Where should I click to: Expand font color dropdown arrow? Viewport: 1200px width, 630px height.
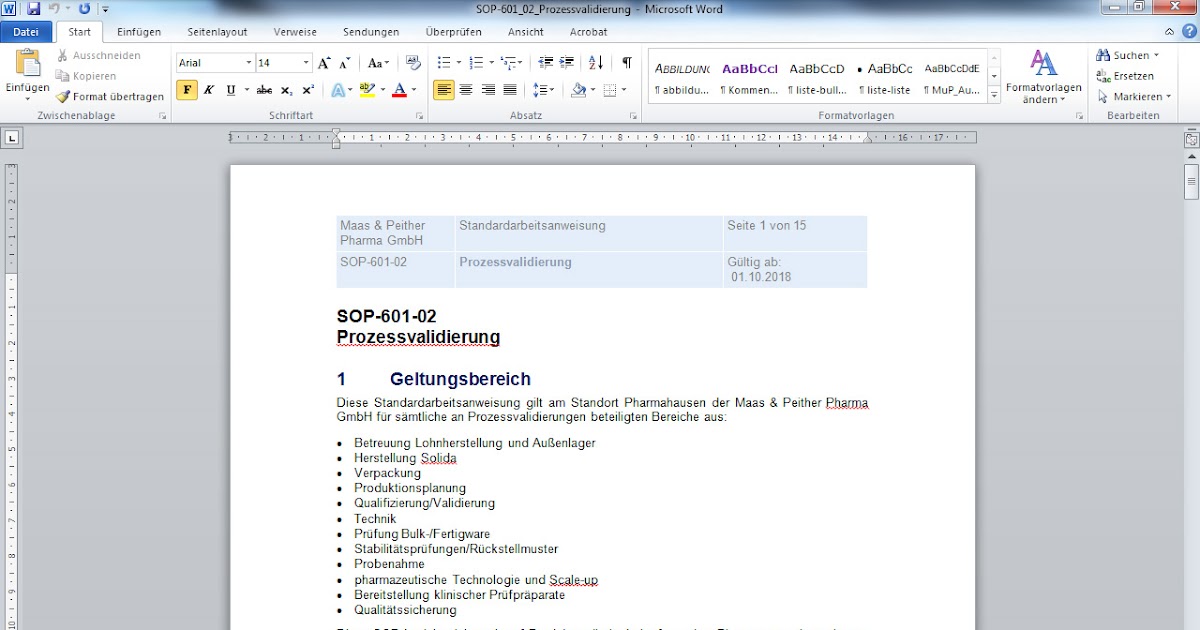(413, 90)
